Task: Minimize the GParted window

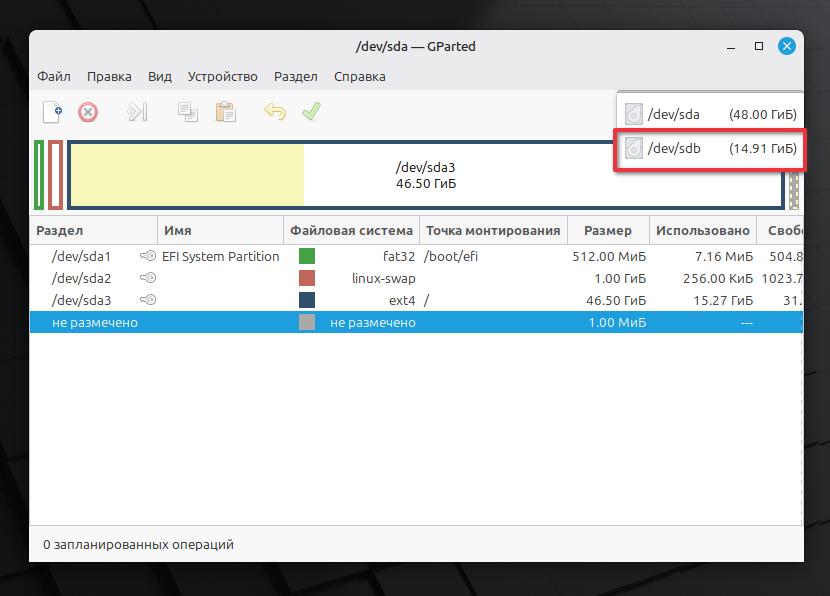Action: pyautogui.click(x=731, y=47)
